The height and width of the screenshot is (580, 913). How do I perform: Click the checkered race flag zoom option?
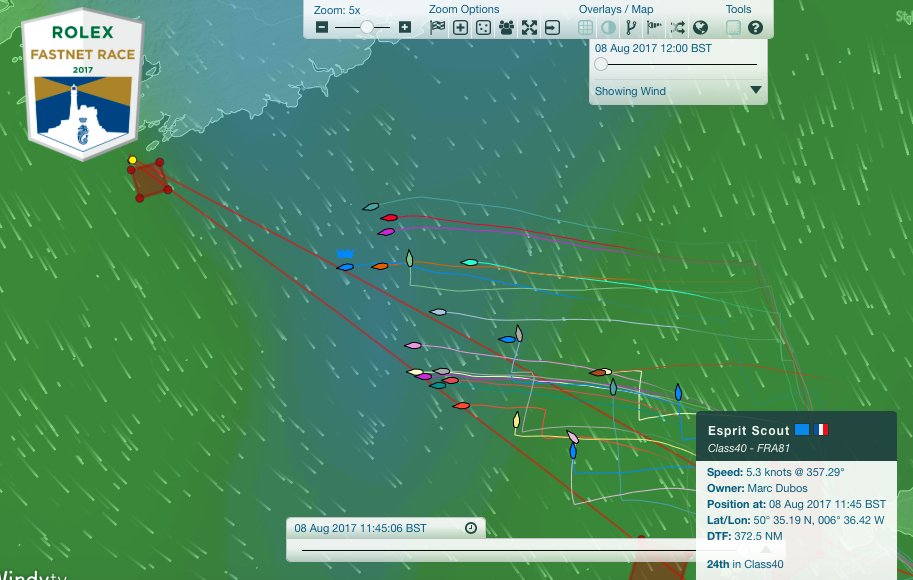pos(437,27)
